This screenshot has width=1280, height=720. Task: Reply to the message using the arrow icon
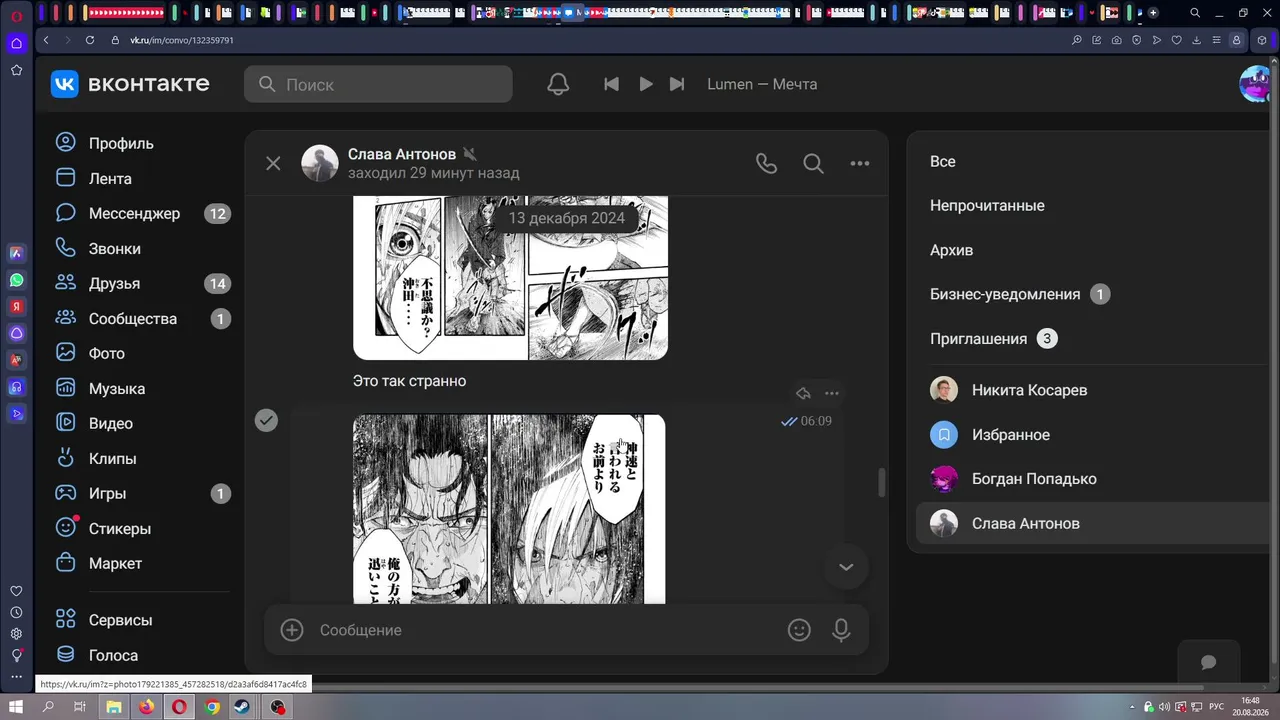pyautogui.click(x=803, y=393)
